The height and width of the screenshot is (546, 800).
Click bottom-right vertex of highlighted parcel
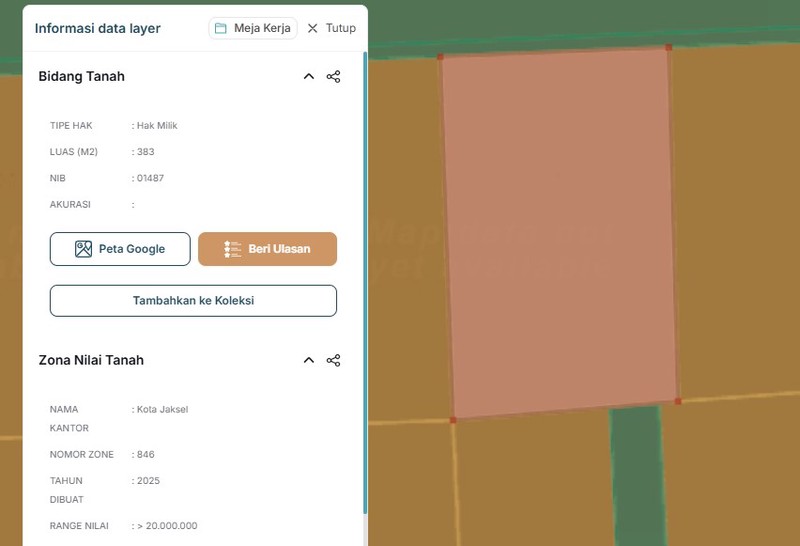(678, 401)
